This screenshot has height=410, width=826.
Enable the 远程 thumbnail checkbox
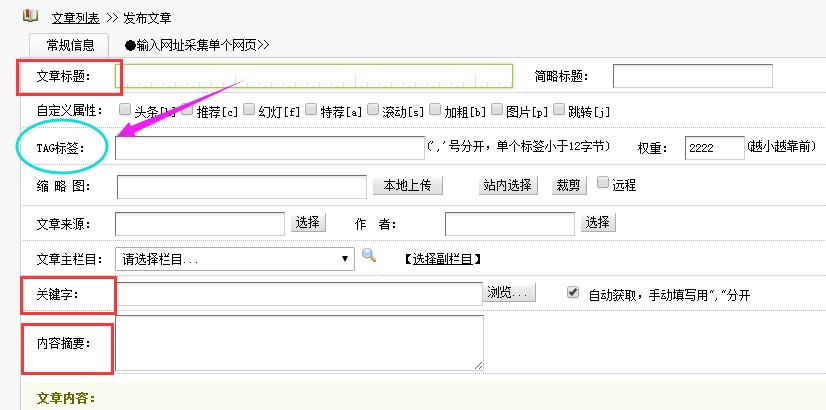[603, 183]
